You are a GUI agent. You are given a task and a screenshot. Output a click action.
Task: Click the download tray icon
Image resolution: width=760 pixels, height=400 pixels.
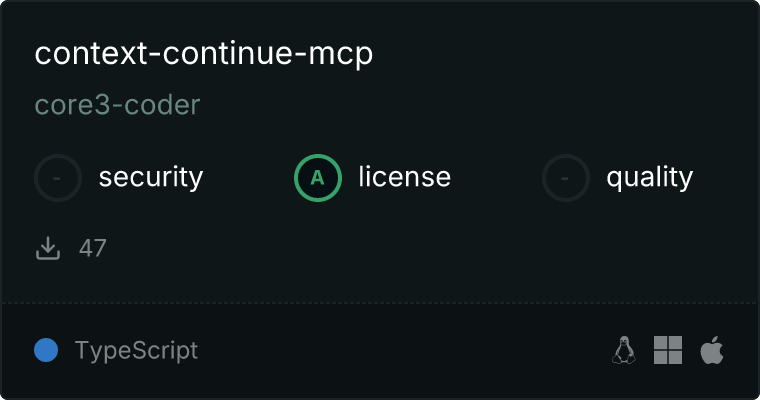(x=48, y=248)
